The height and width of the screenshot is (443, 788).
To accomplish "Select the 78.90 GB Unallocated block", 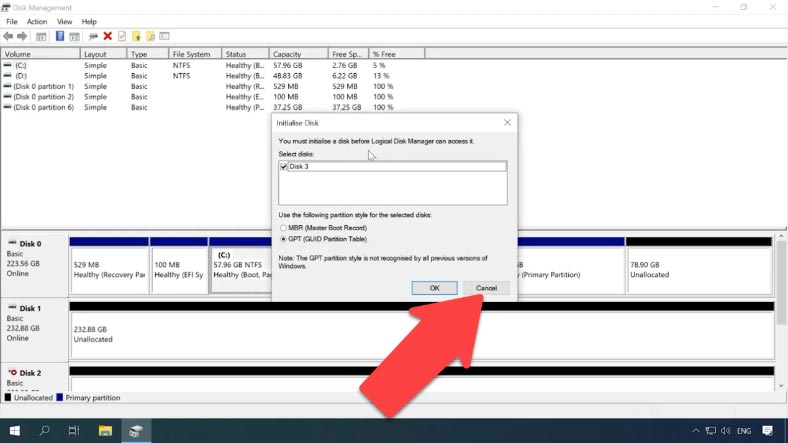I will tap(699, 266).
